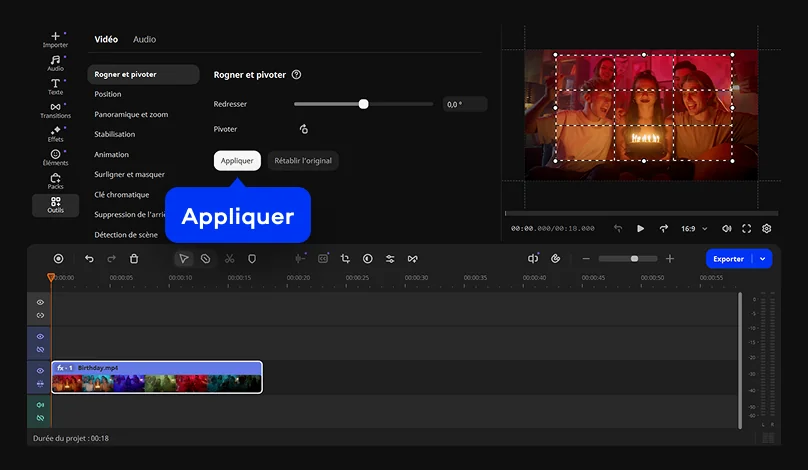Select Stabilisation in the tools list
The image size is (808, 470).
pos(115,134)
